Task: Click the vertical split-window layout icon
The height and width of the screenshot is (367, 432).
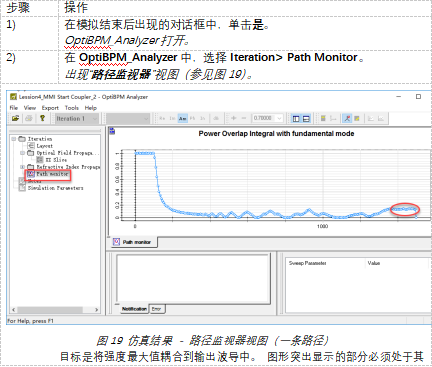Action: [x=296, y=118]
